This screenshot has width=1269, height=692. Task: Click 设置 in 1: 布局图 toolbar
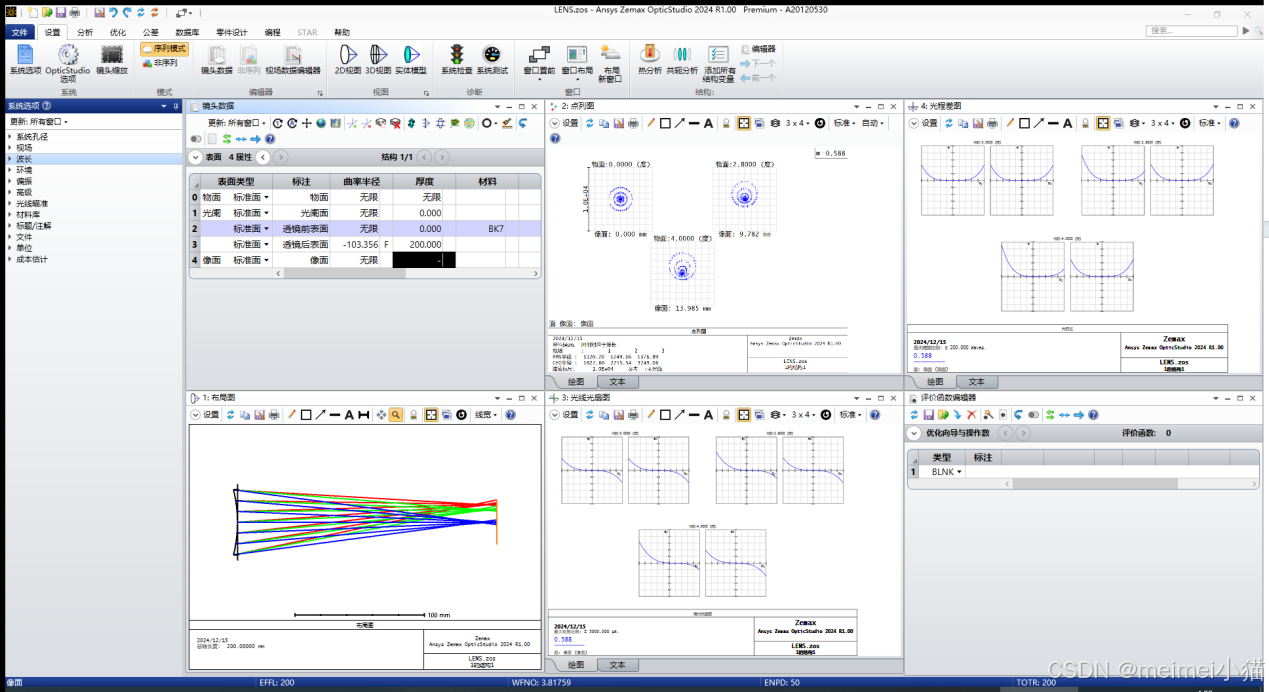(210, 414)
